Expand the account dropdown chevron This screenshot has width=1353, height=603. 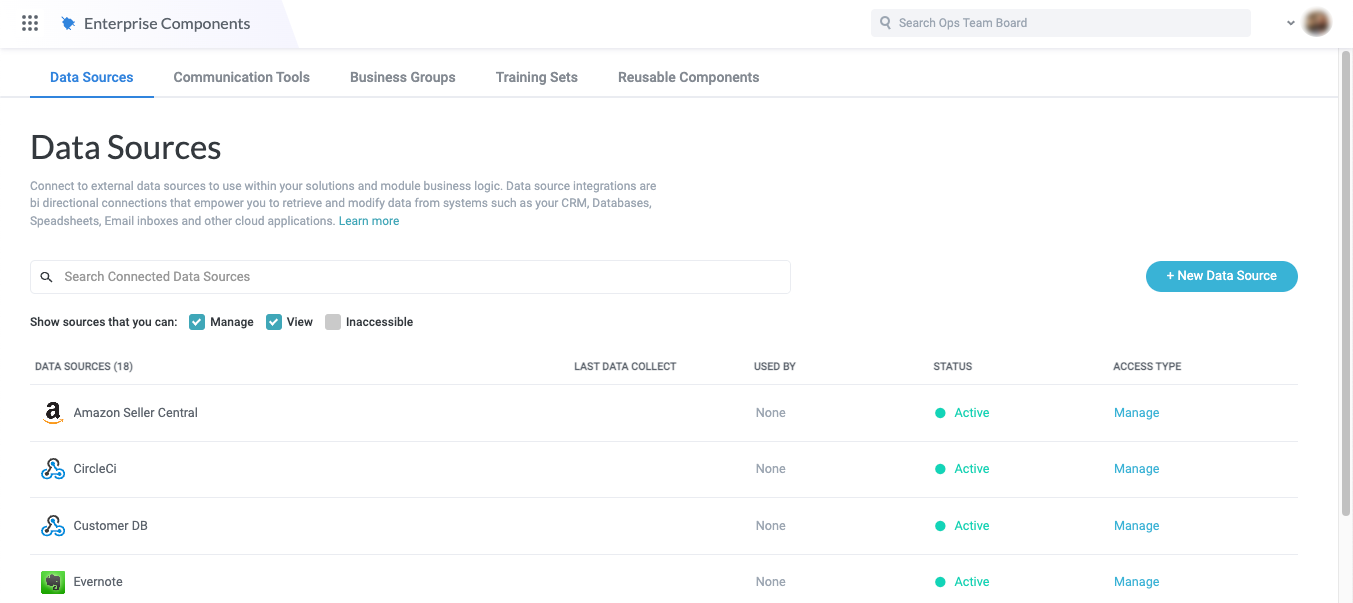pos(1291,23)
